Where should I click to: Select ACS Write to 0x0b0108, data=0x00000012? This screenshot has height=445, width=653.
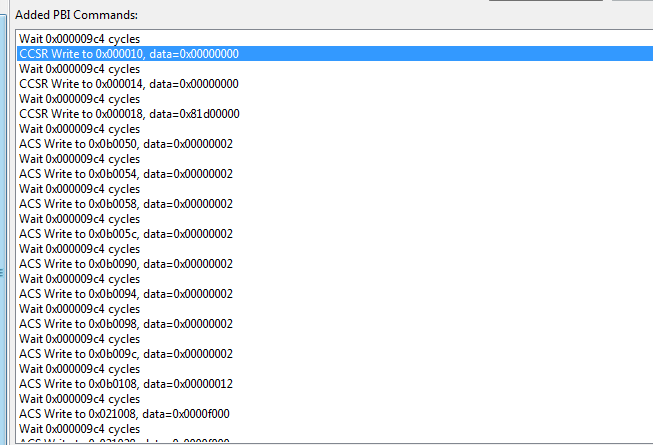pos(335,383)
